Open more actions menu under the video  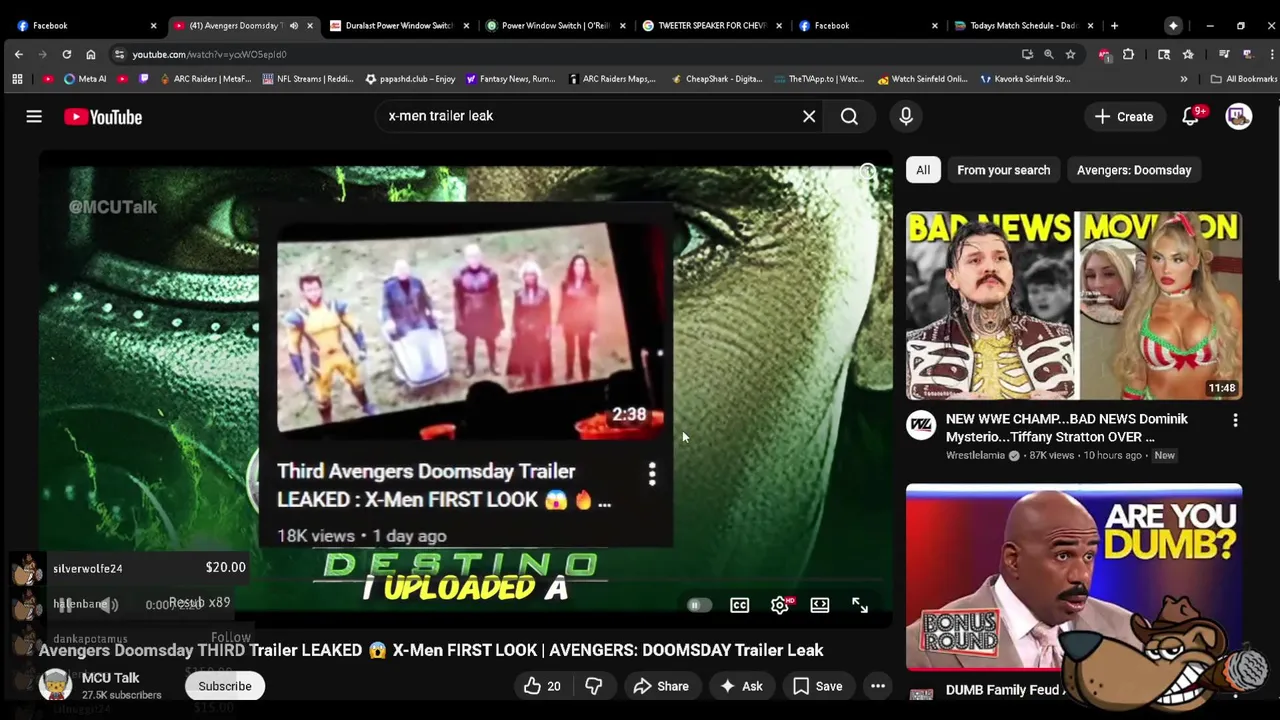tap(878, 686)
